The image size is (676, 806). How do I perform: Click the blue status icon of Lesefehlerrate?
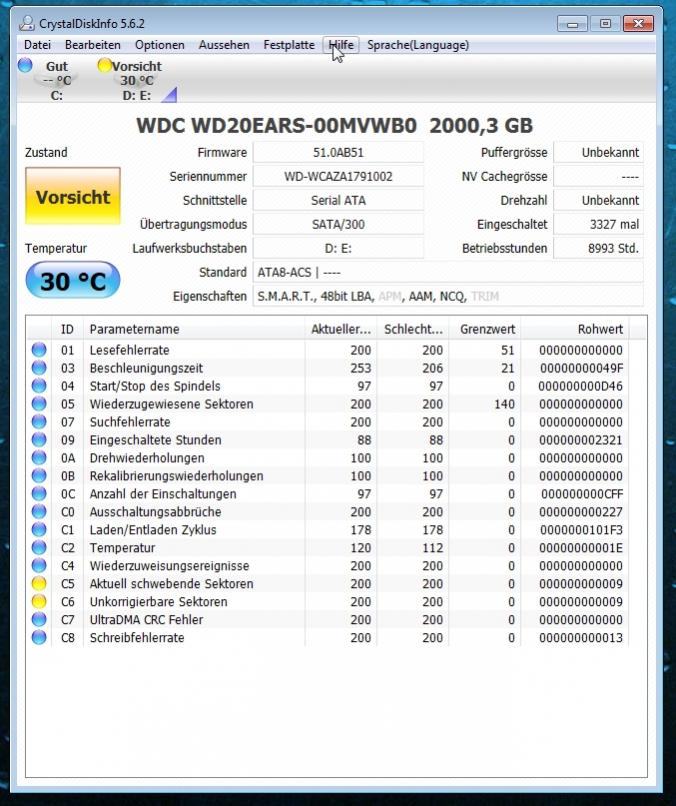[x=39, y=350]
